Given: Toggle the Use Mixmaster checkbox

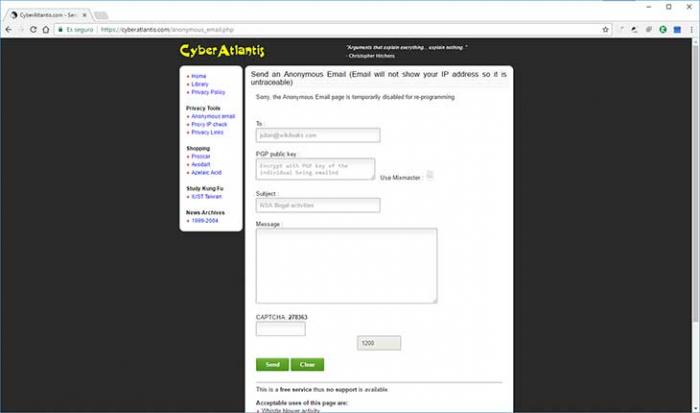Looking at the screenshot, I should (x=429, y=175).
